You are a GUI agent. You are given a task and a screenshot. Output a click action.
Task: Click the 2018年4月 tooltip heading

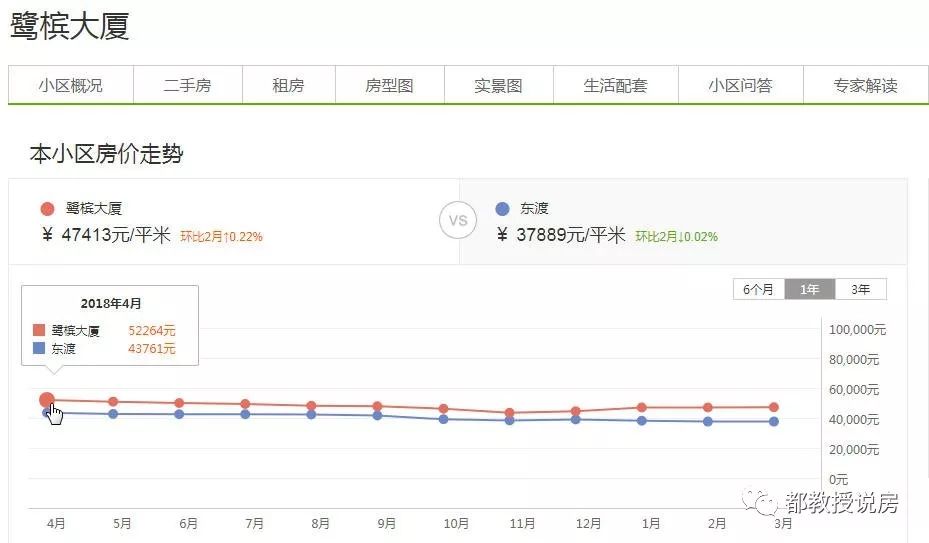click(111, 304)
